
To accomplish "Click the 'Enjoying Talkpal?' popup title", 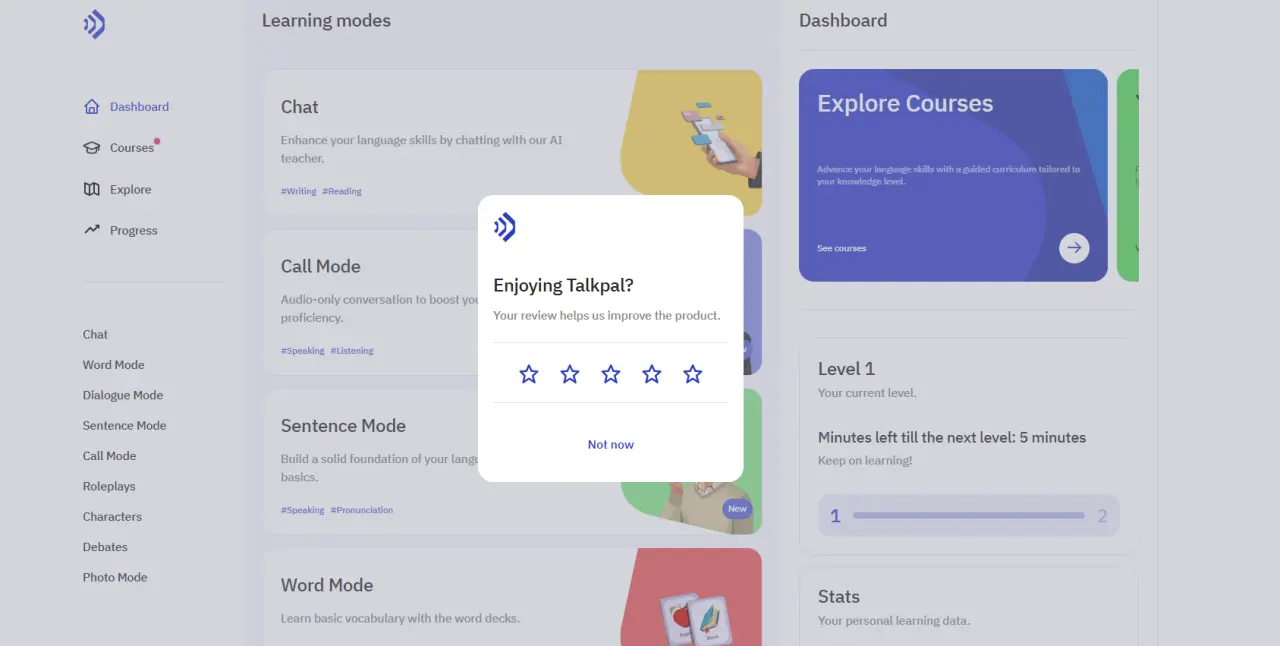I will 563,286.
